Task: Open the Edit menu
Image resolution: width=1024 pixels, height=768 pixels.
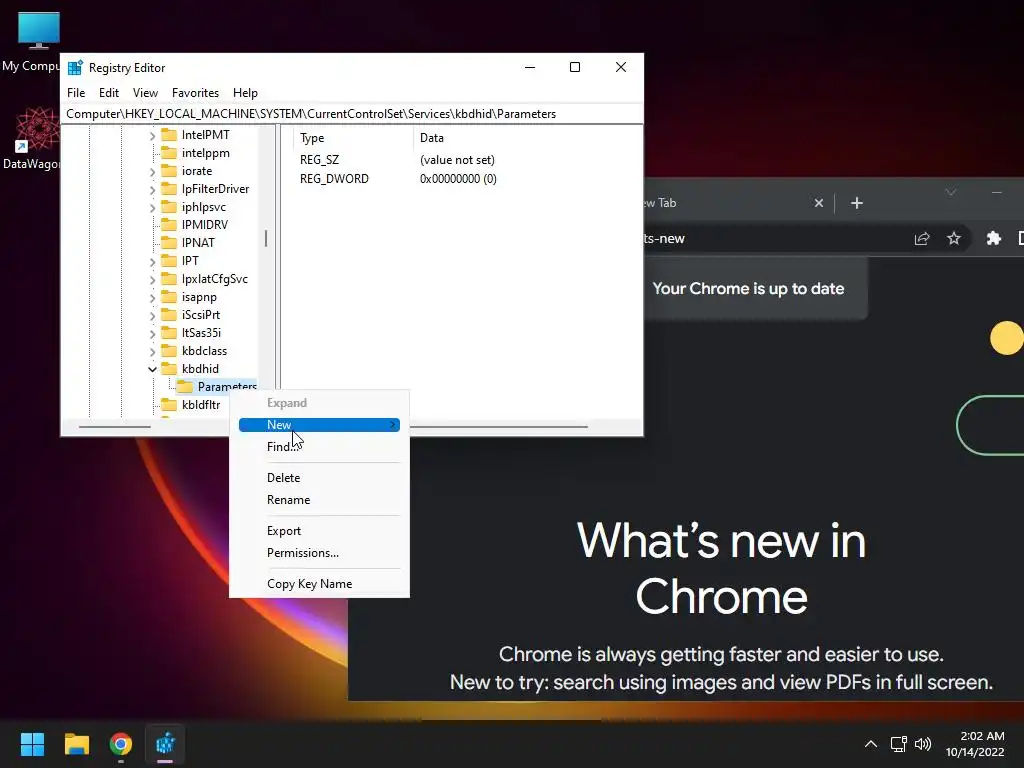Action: click(x=108, y=93)
